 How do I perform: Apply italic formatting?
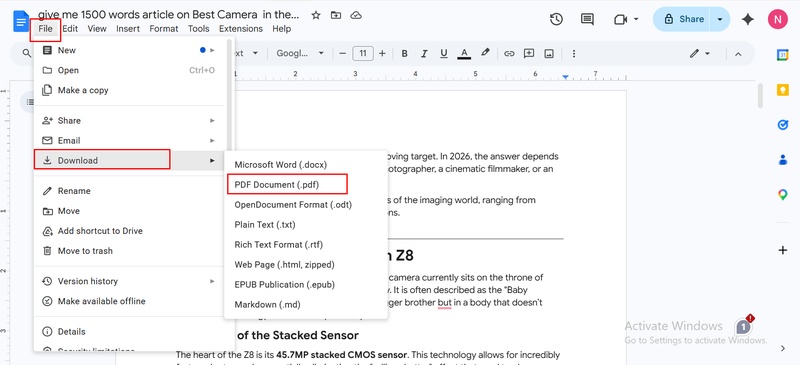click(423, 53)
